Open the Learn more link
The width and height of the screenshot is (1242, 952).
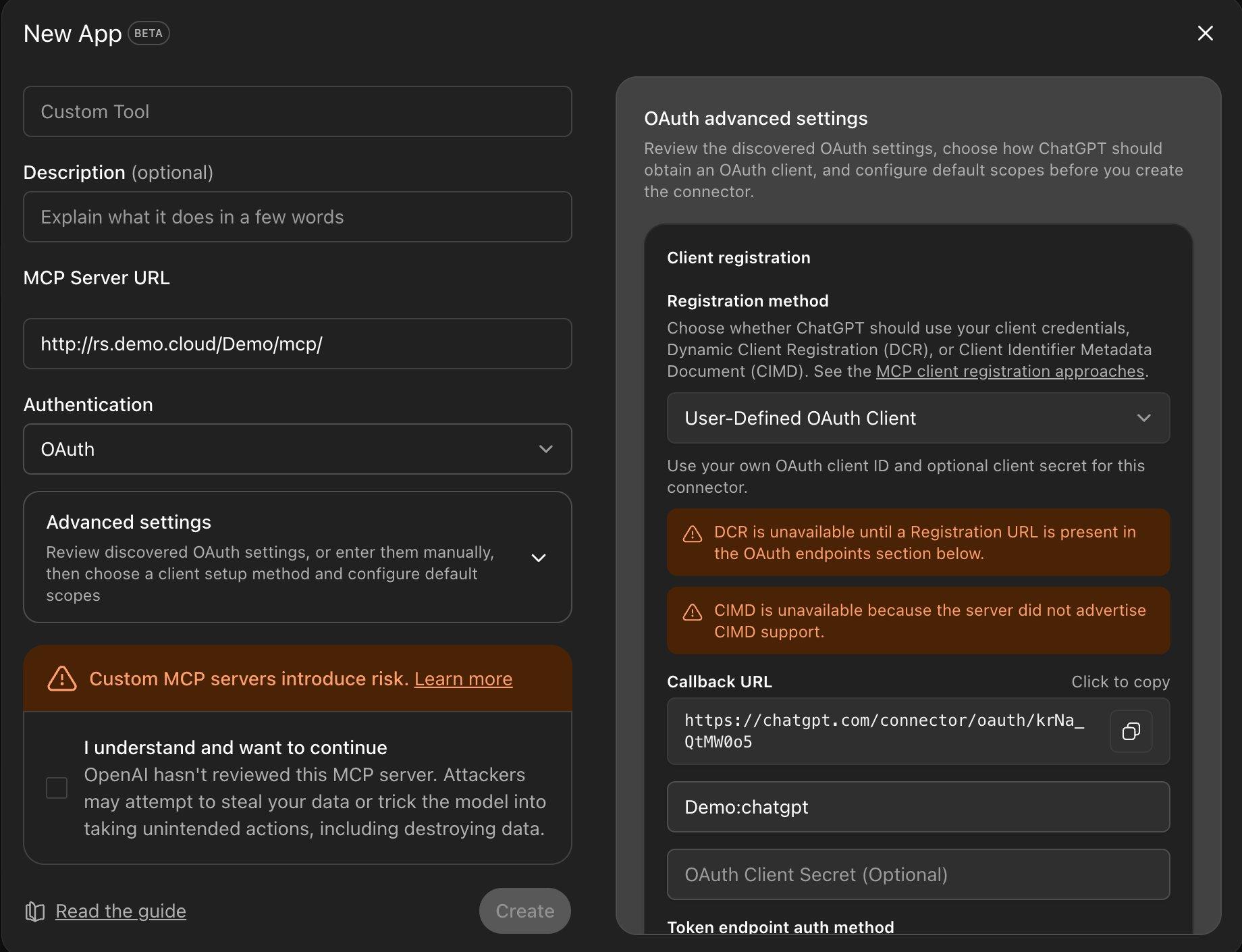(463, 679)
